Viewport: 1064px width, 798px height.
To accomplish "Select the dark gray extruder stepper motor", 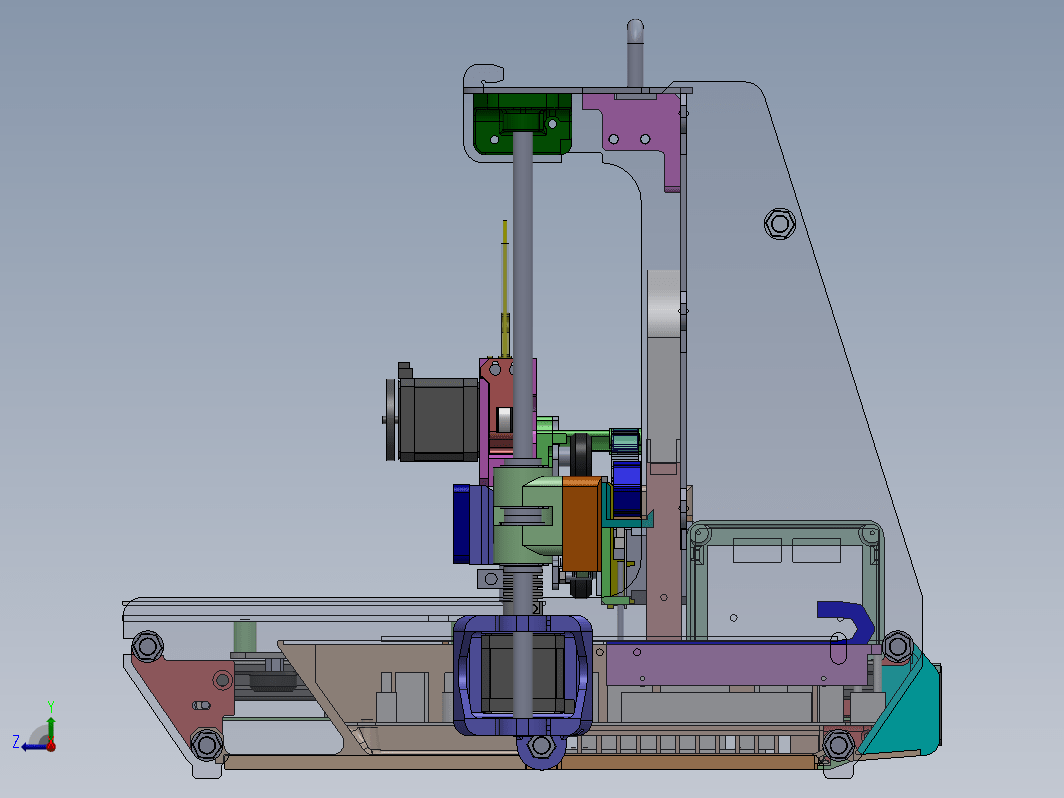I will (438, 419).
